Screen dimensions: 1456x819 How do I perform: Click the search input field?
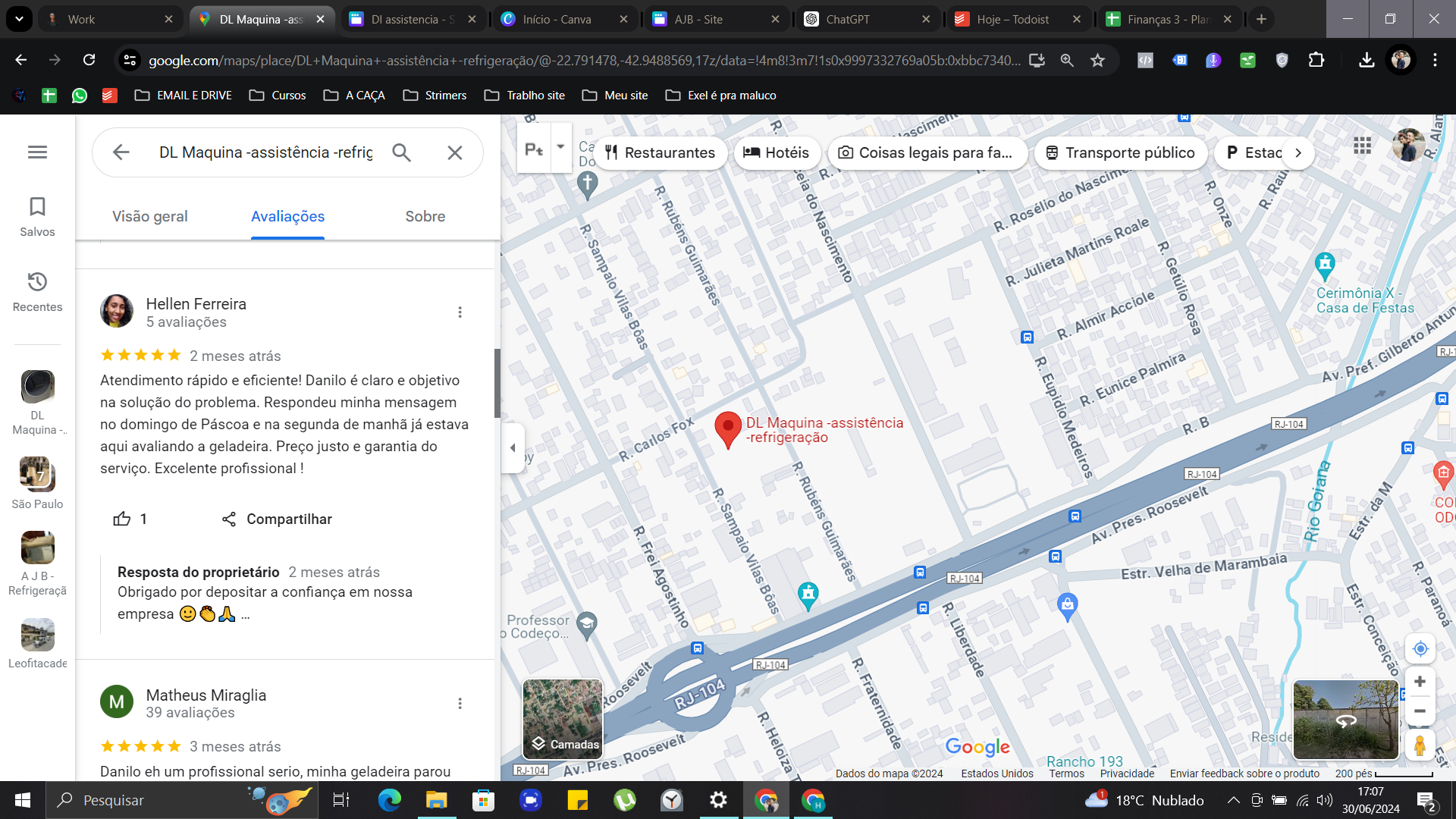click(x=266, y=152)
